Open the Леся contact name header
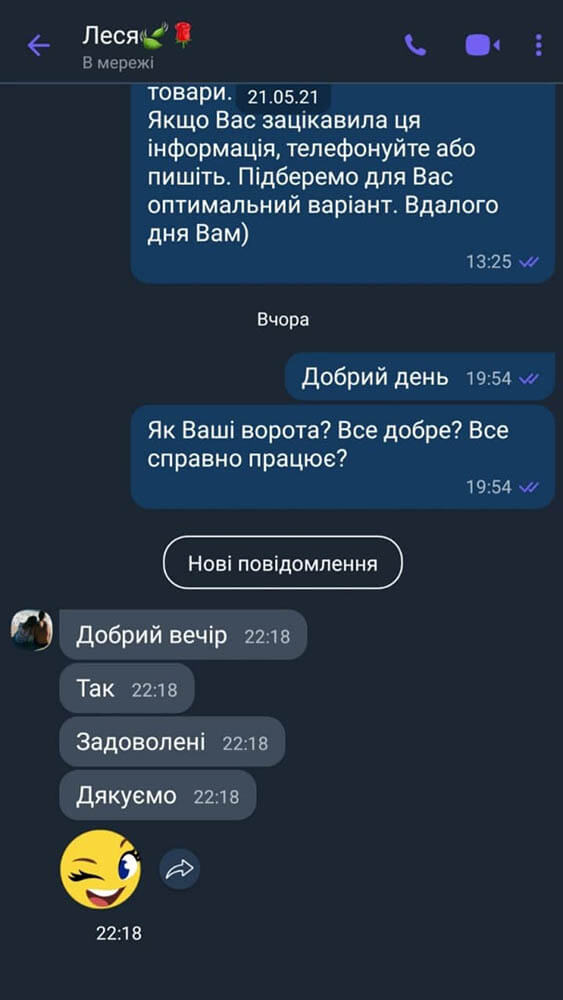Screen dimensions: 563x1000 137,36
